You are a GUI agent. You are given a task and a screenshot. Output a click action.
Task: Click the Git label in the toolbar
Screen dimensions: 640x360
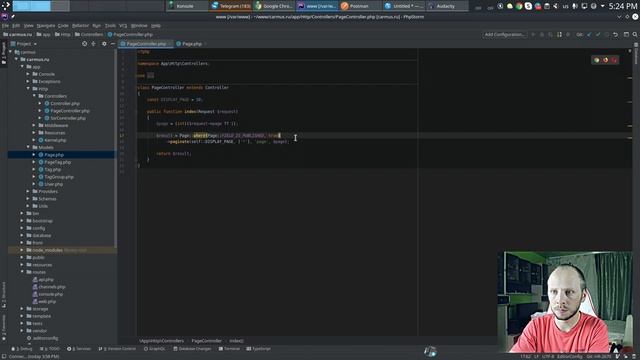click(579, 35)
